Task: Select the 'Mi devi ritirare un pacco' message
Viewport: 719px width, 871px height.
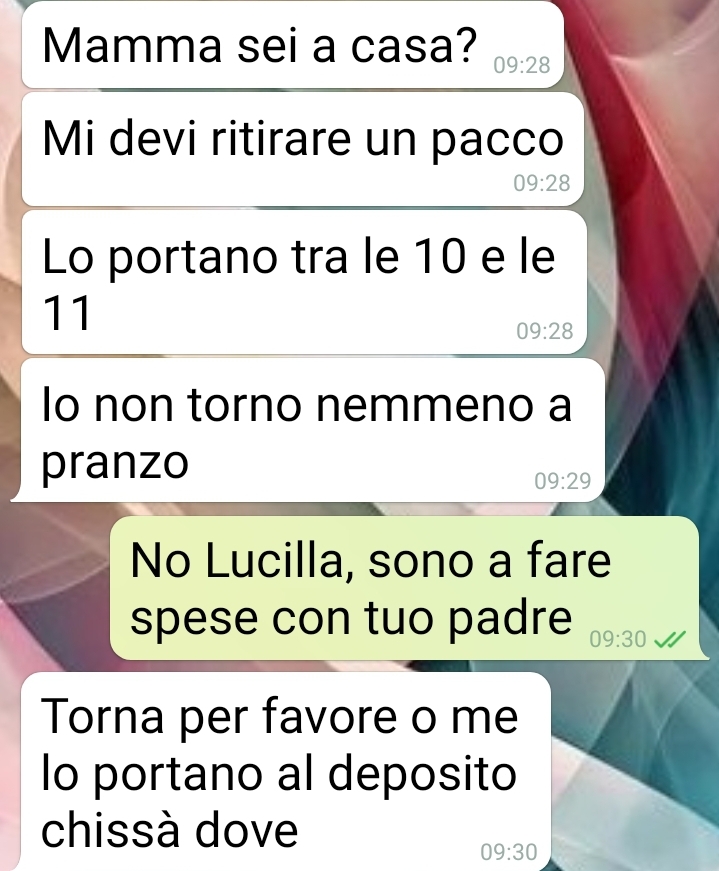Action: click(x=303, y=149)
